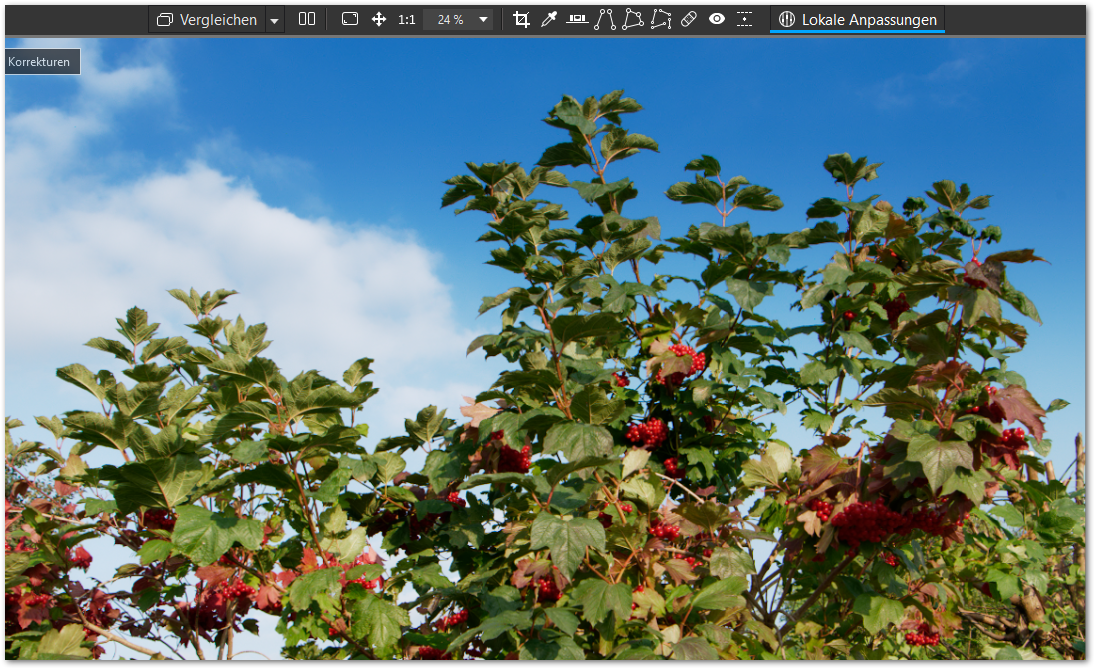The height and width of the screenshot is (669, 1095).
Task: Activate the Horizon leveling tool
Action: tap(577, 19)
